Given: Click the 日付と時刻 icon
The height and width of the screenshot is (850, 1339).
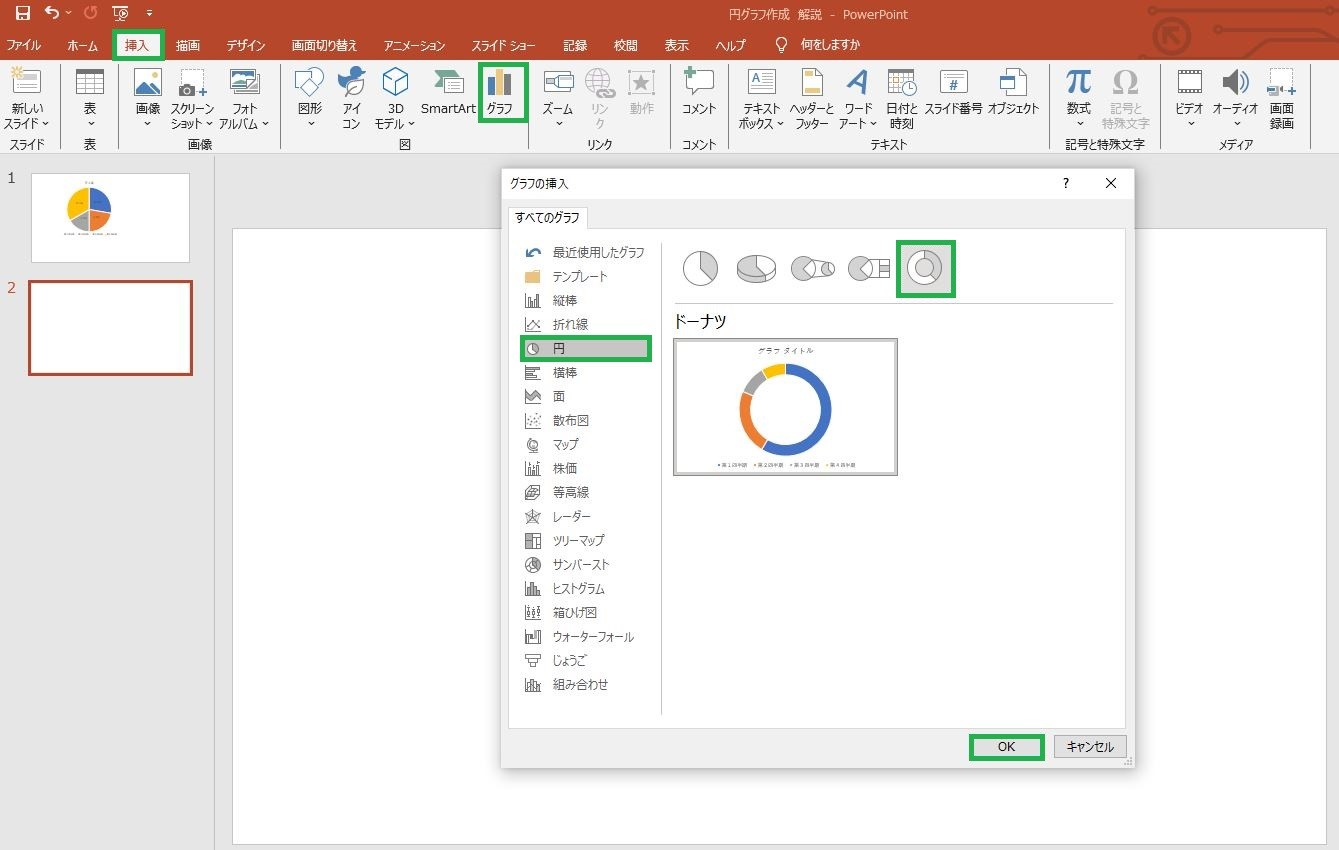Looking at the screenshot, I should 901,83.
